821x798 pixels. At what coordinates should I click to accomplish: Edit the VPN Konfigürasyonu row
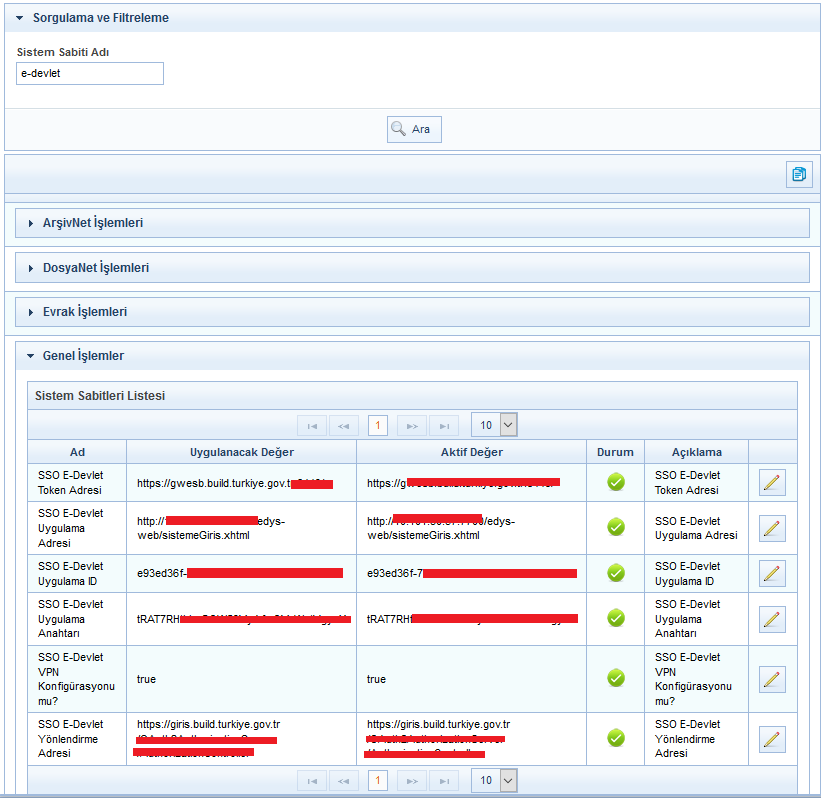[x=772, y=679]
